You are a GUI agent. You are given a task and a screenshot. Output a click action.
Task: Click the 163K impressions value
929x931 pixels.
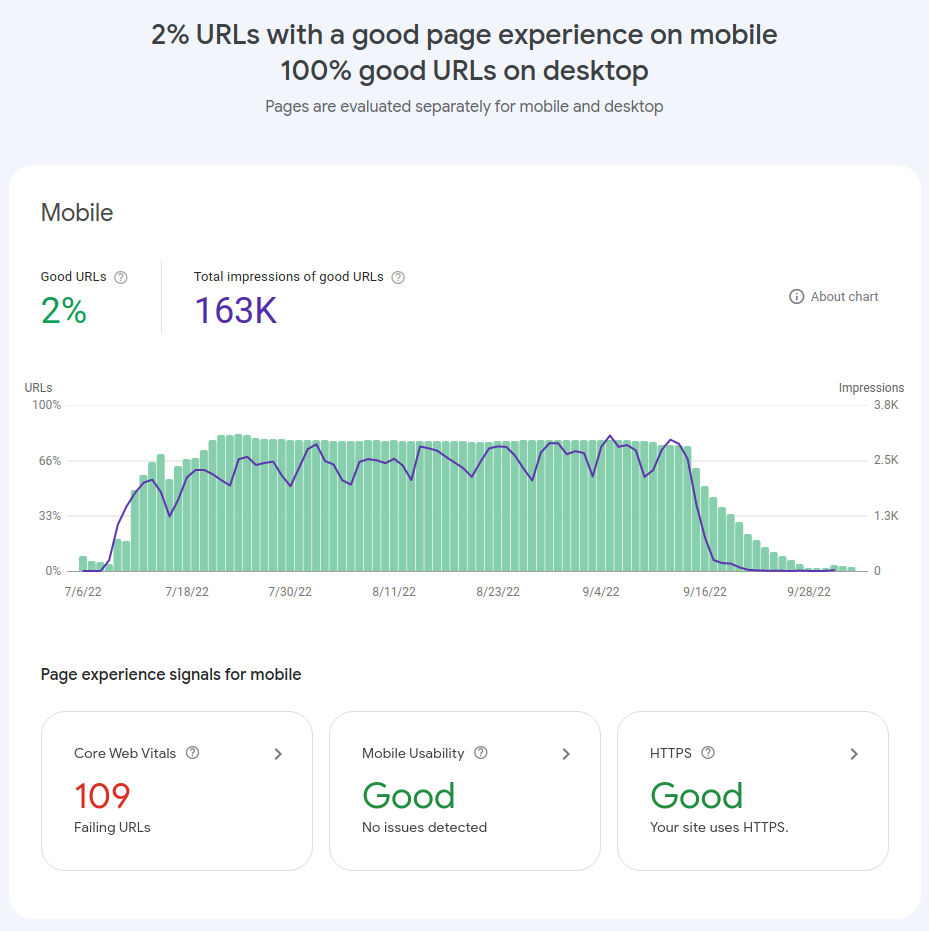235,311
